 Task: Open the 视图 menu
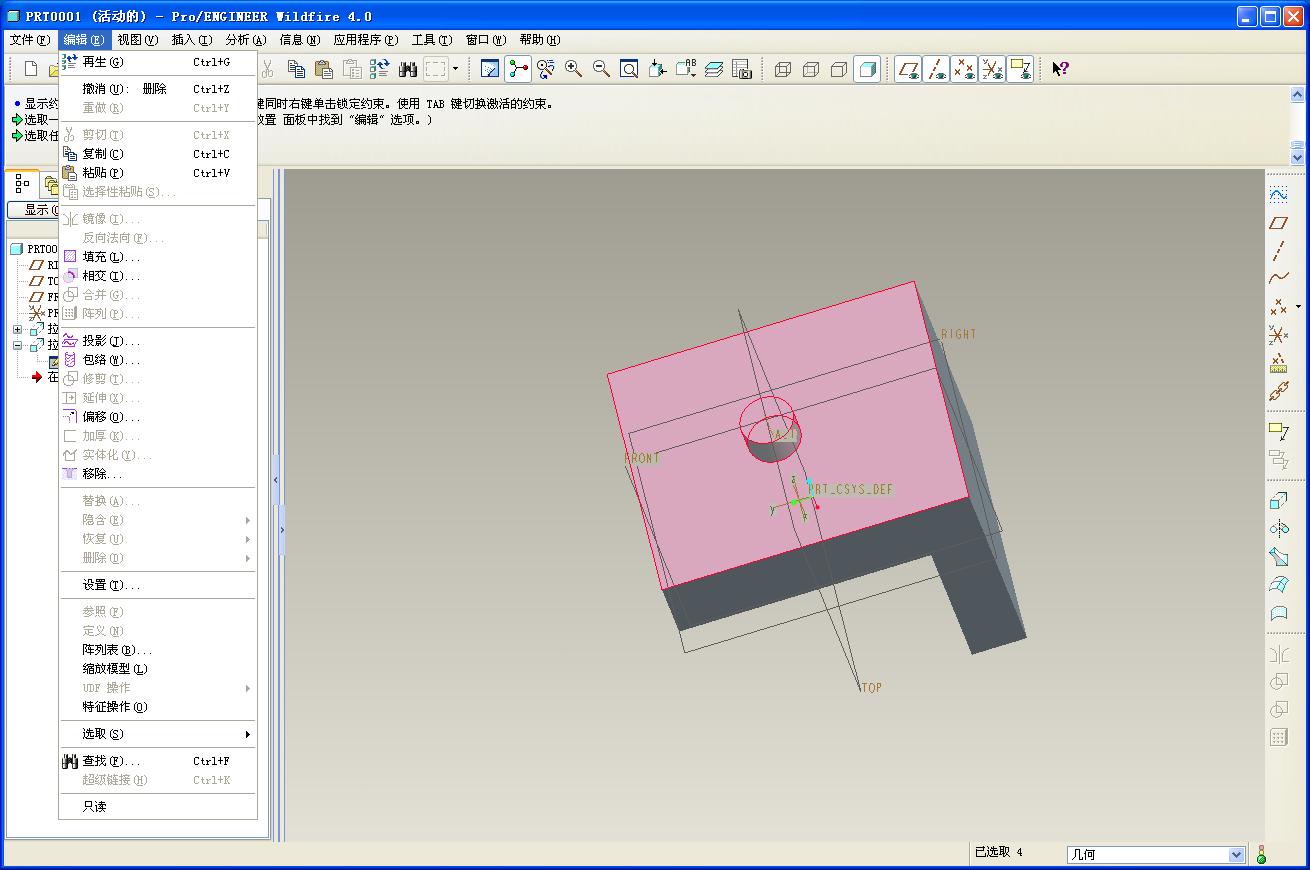pos(137,40)
